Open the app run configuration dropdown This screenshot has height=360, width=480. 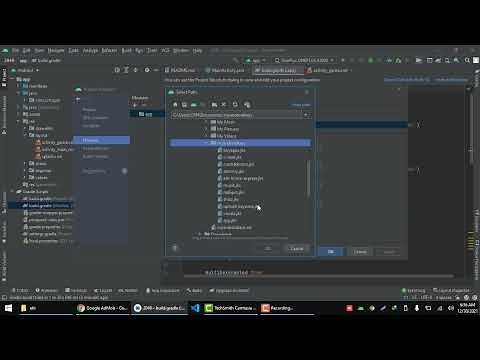[x=256, y=60]
